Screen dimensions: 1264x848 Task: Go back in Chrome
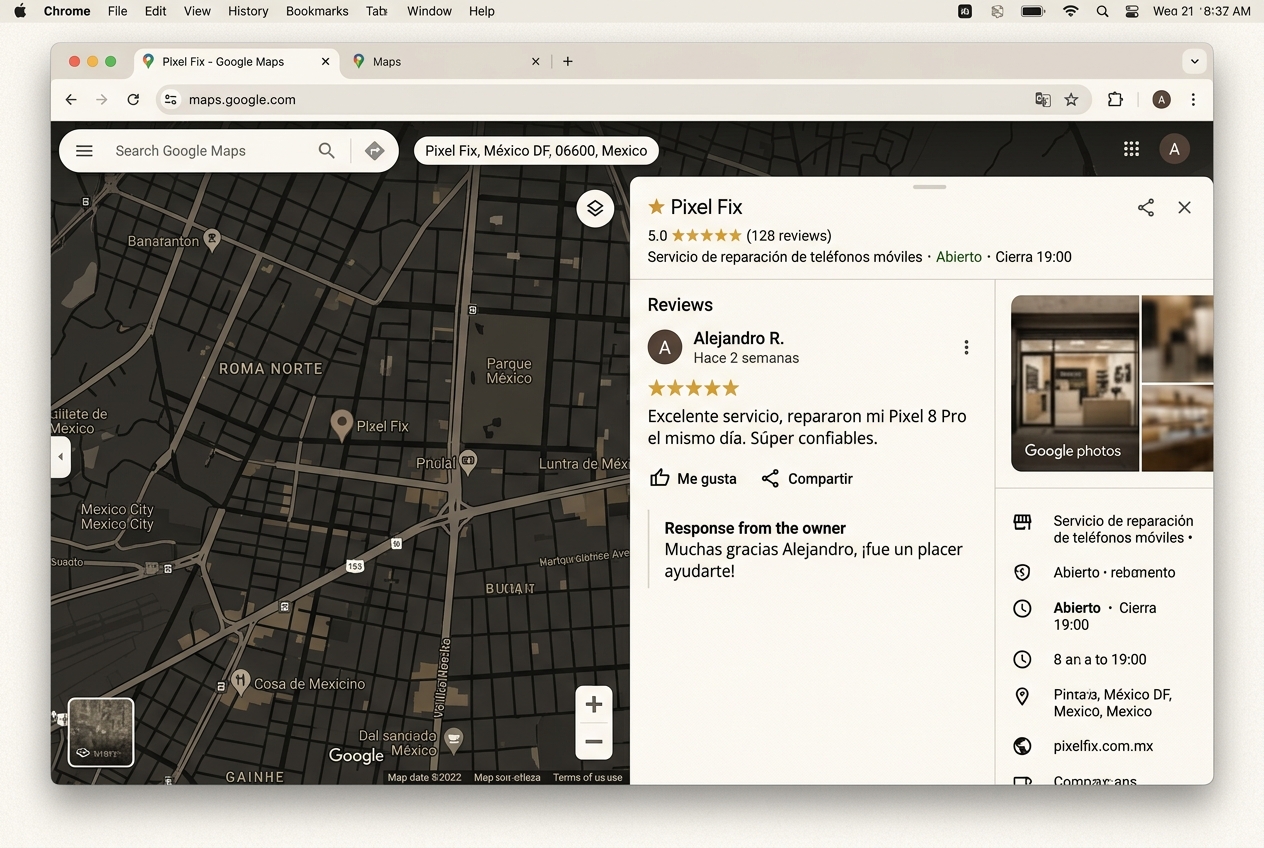(70, 99)
